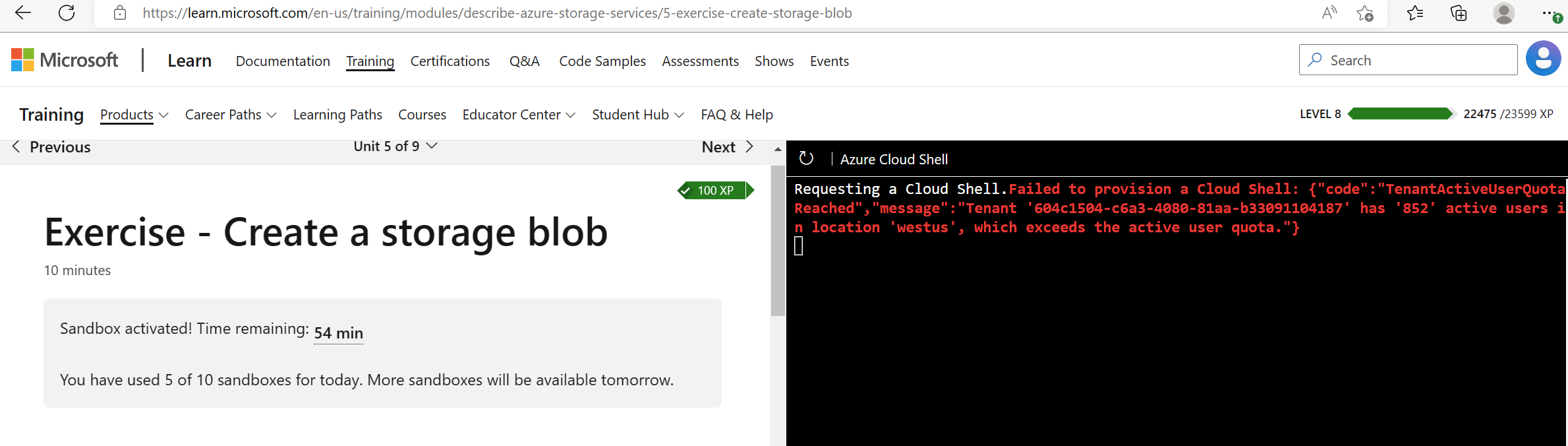Refresh the page with reload icon
1568x446 pixels.
coord(67,13)
